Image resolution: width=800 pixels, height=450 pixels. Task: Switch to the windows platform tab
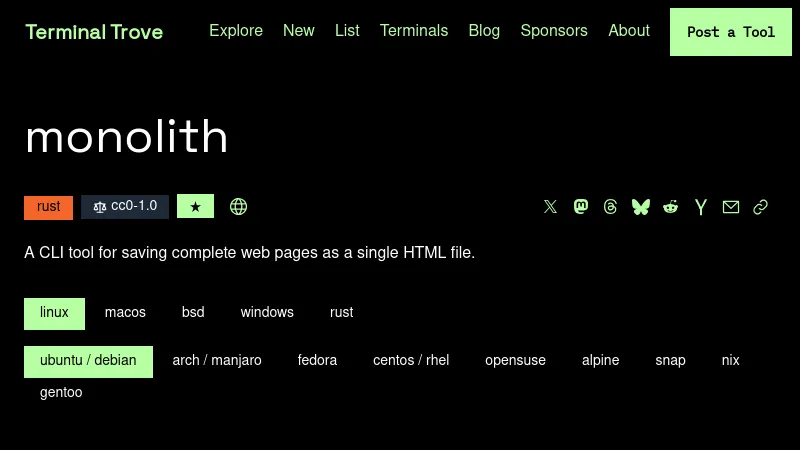click(267, 313)
